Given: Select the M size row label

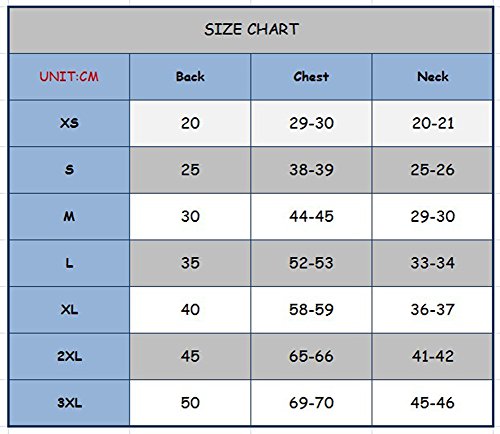Looking at the screenshot, I should (69, 217).
